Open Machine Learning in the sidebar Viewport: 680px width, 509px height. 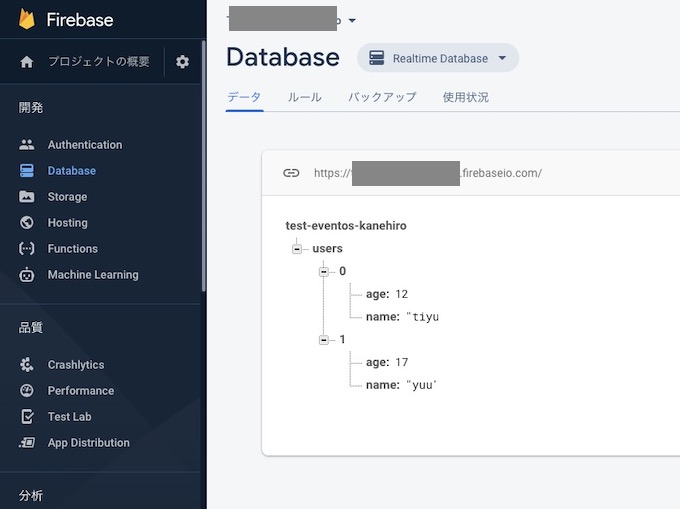(x=93, y=275)
